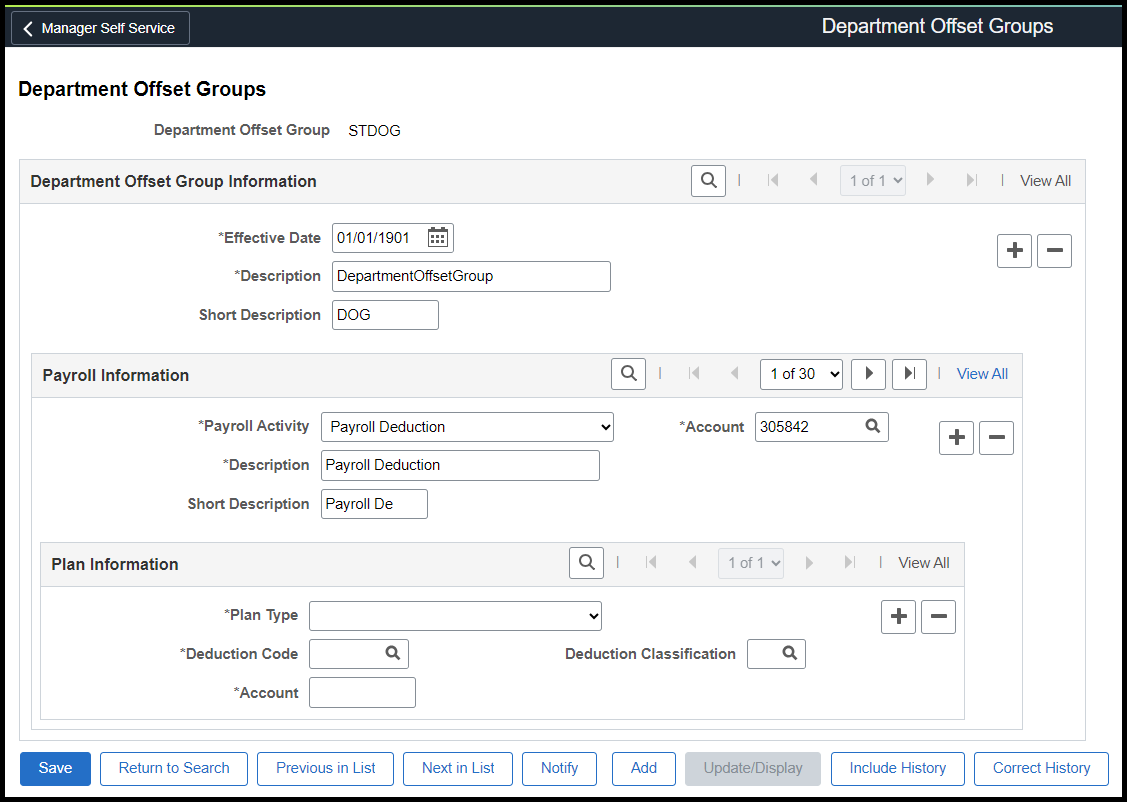
Task: Open the Effective Date calendar picker
Action: click(438, 238)
